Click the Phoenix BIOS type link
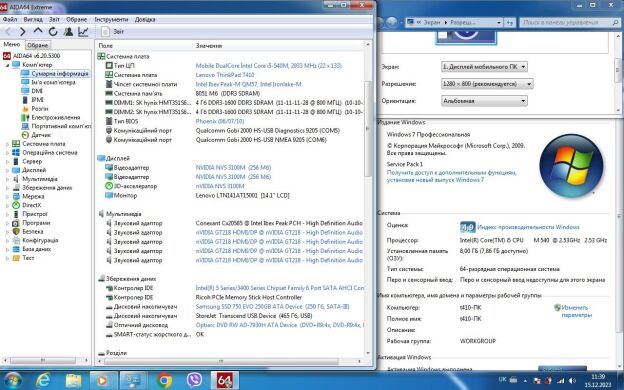624x390 pixels. tap(220, 121)
